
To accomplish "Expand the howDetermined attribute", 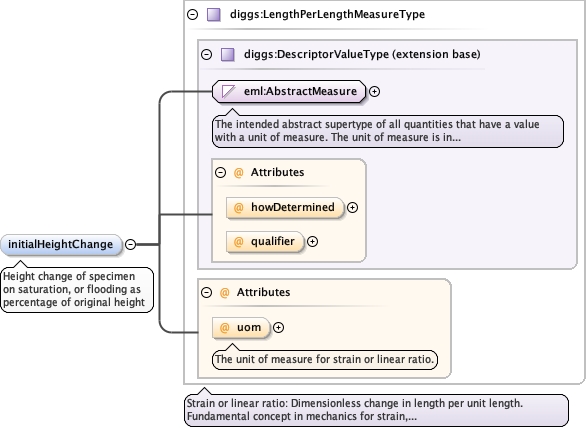I will coord(352,207).
